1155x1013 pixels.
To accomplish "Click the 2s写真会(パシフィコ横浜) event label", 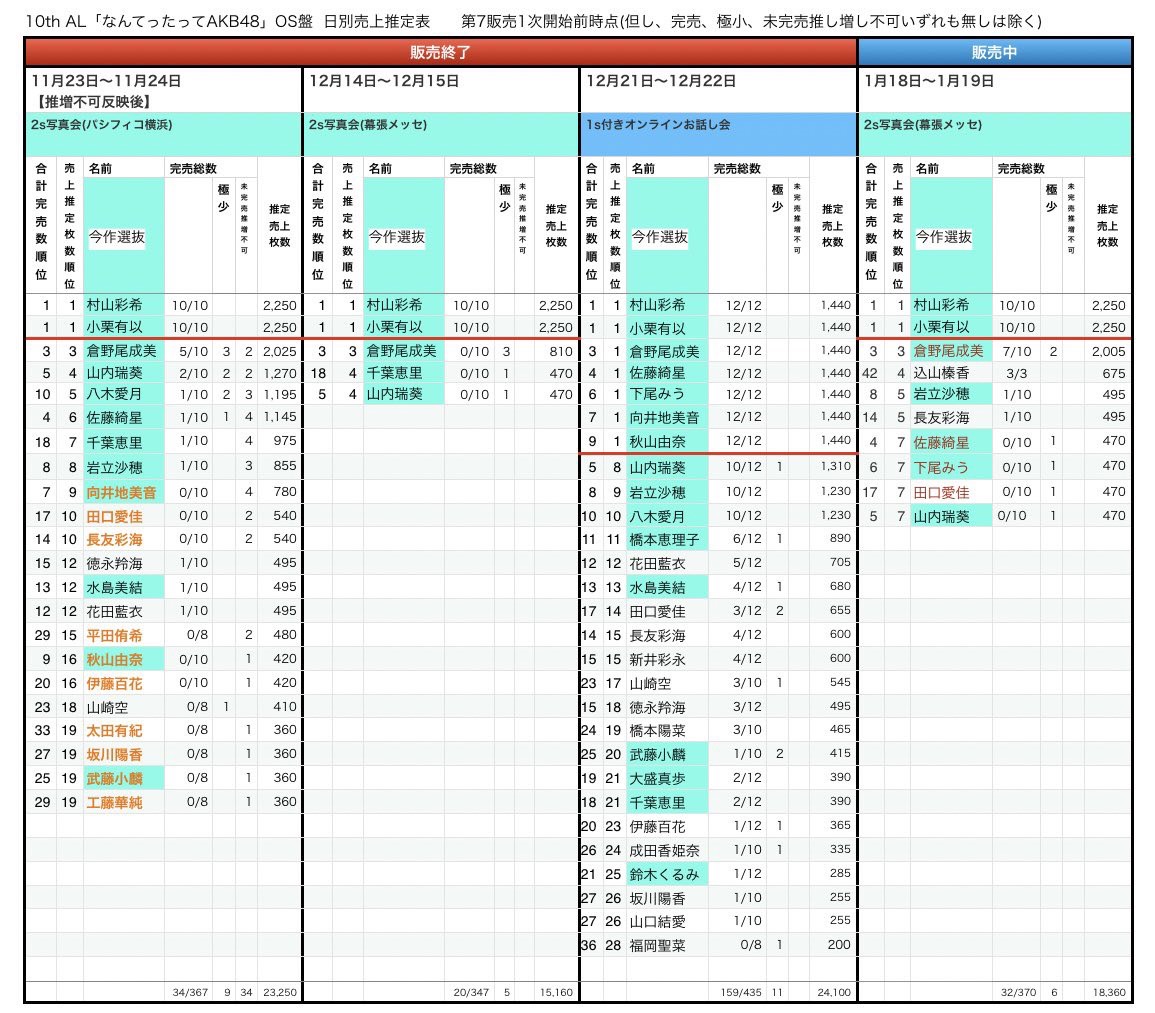I will click(x=102, y=125).
